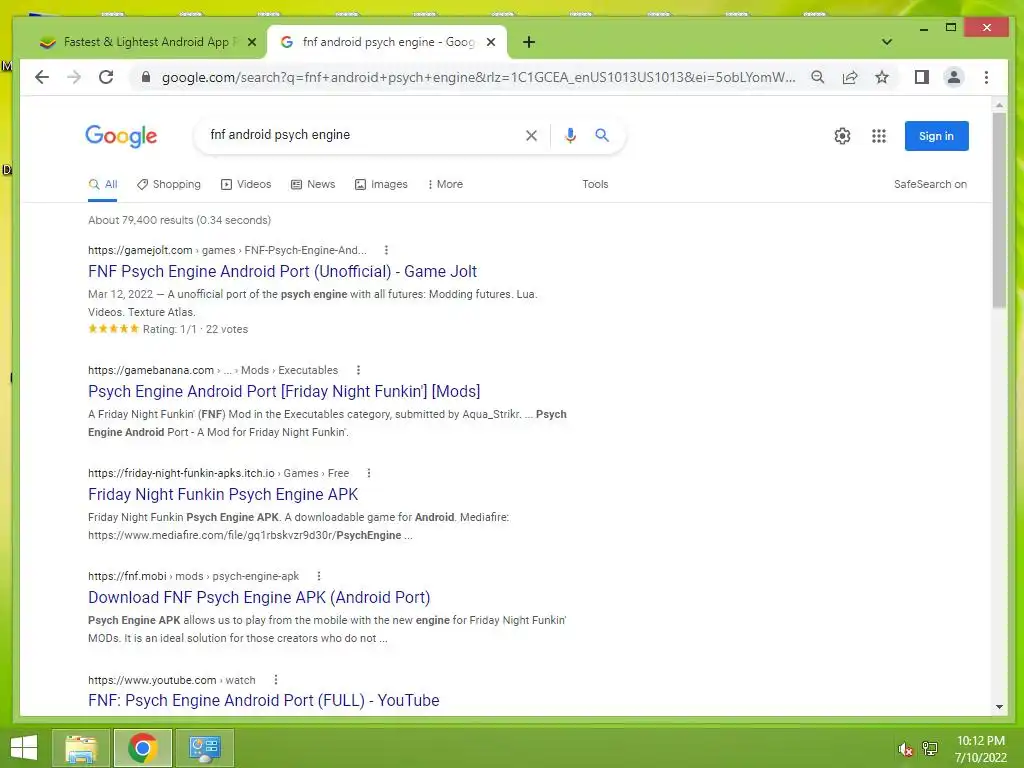This screenshot has height=768, width=1024.
Task: Click the gamejolt.com result URL
Action: click(227, 250)
